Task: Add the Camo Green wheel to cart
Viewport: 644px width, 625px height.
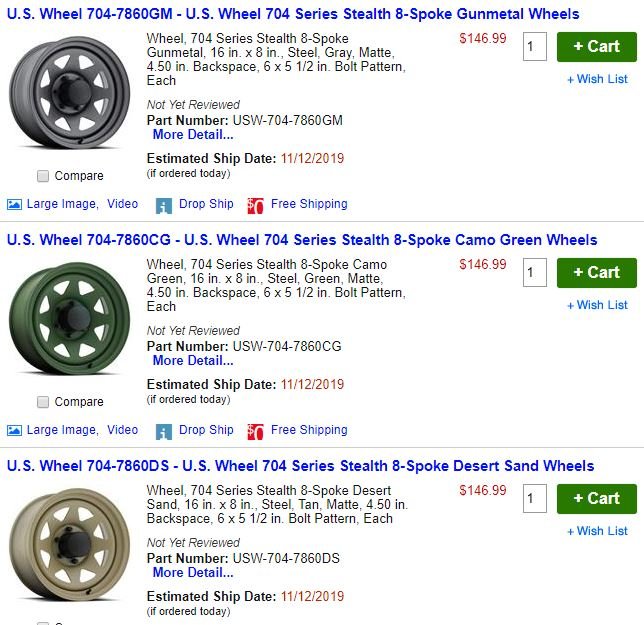Action: tap(596, 273)
